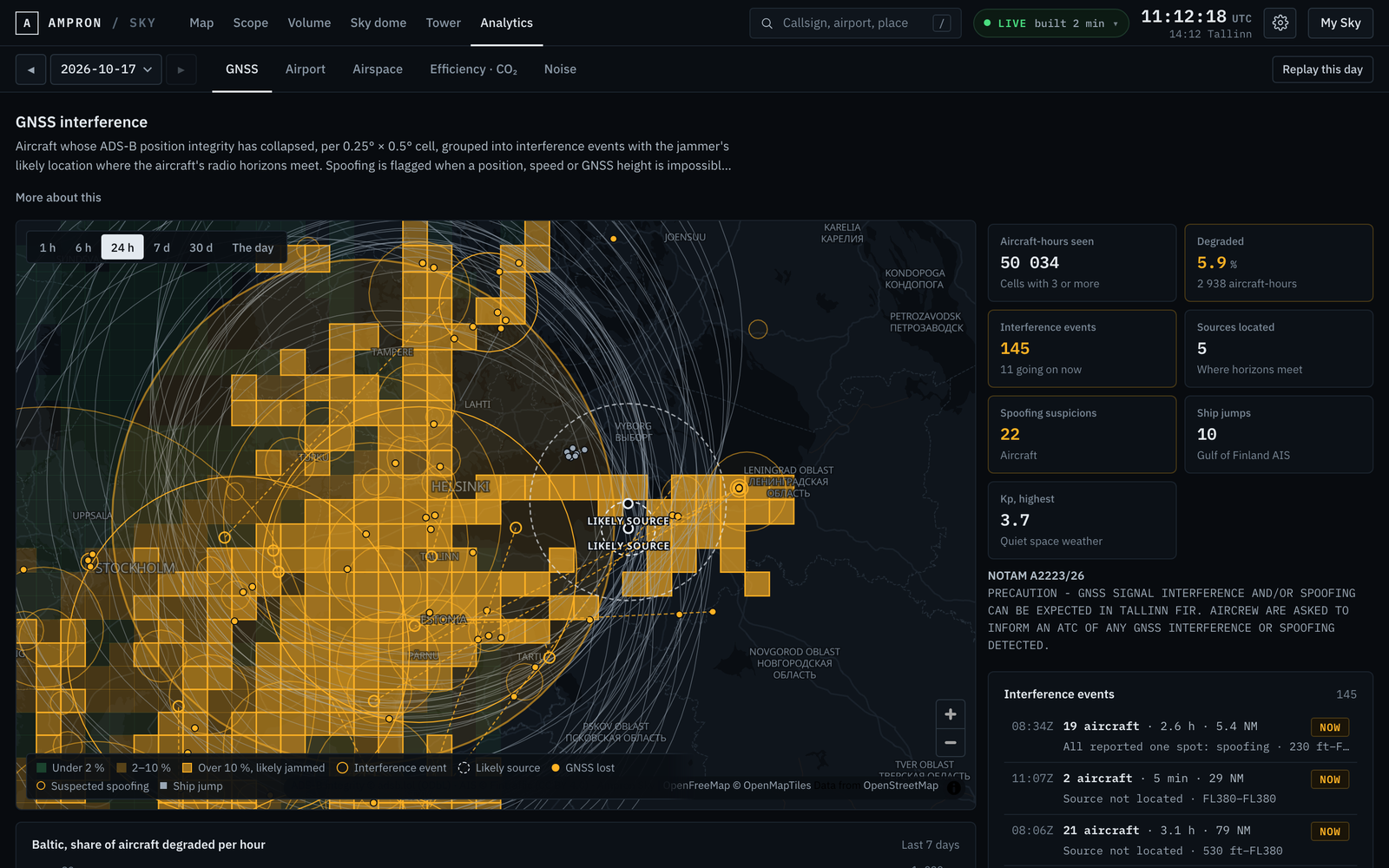The height and width of the screenshot is (868, 1389).
Task: Focus the callsign, airport, place search field
Action: point(855,23)
